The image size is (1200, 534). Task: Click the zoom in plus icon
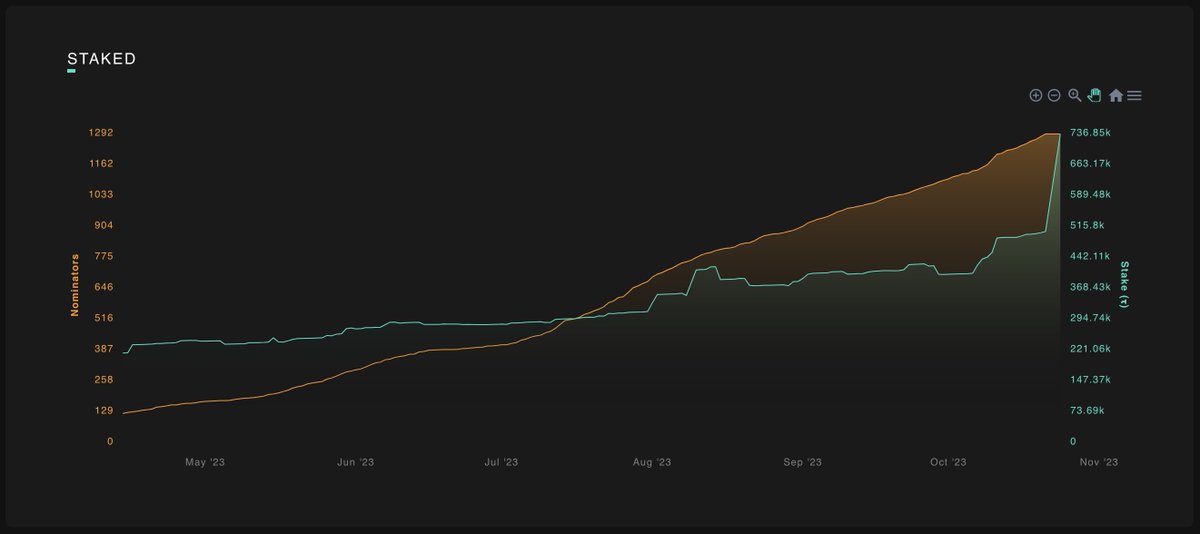click(x=1036, y=95)
